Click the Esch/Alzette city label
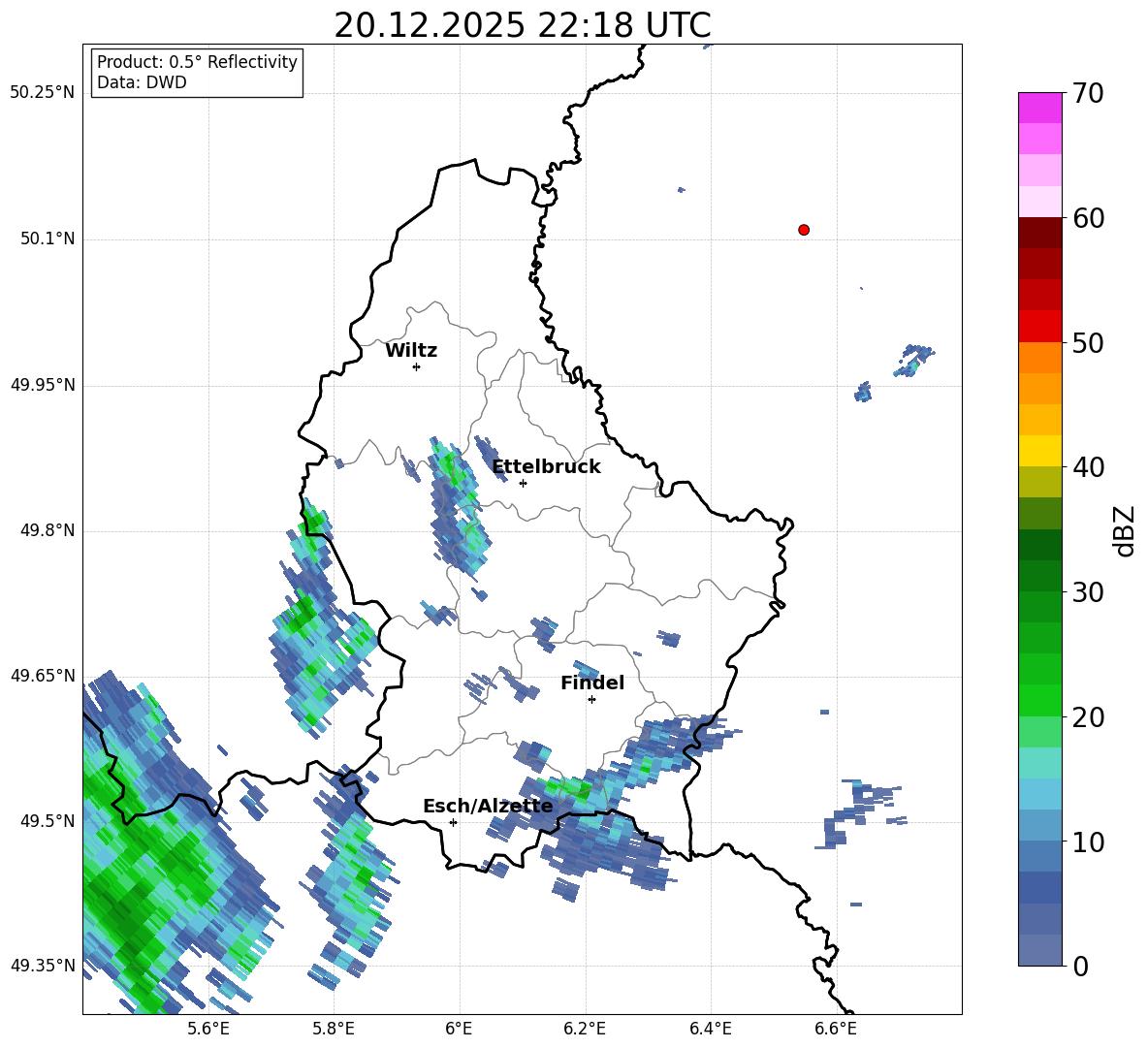 pyautogui.click(x=488, y=806)
